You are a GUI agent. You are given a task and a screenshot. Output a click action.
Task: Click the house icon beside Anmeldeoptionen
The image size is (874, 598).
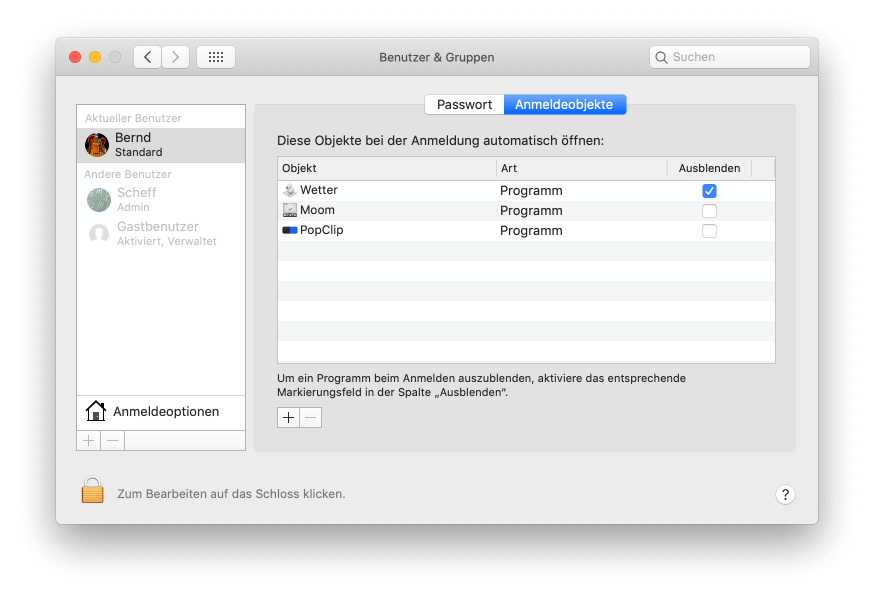96,411
